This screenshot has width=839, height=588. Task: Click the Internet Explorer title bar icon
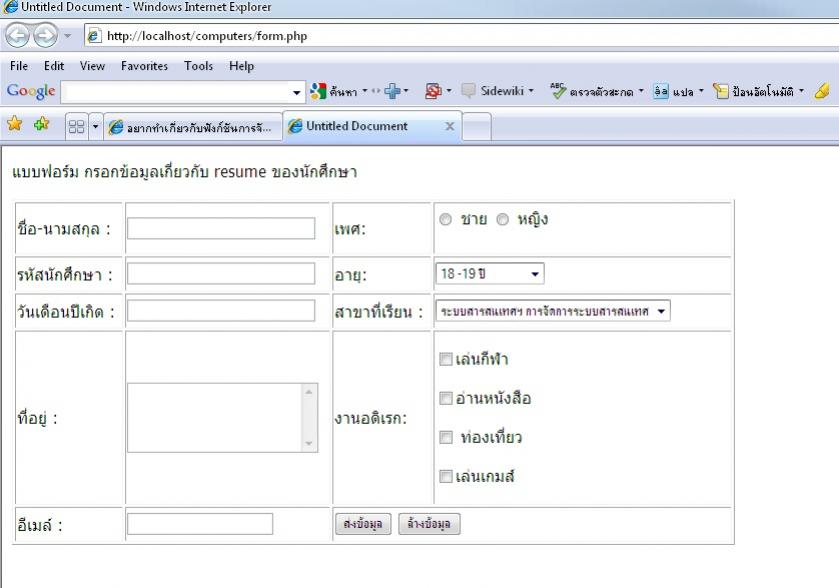coord(10,7)
